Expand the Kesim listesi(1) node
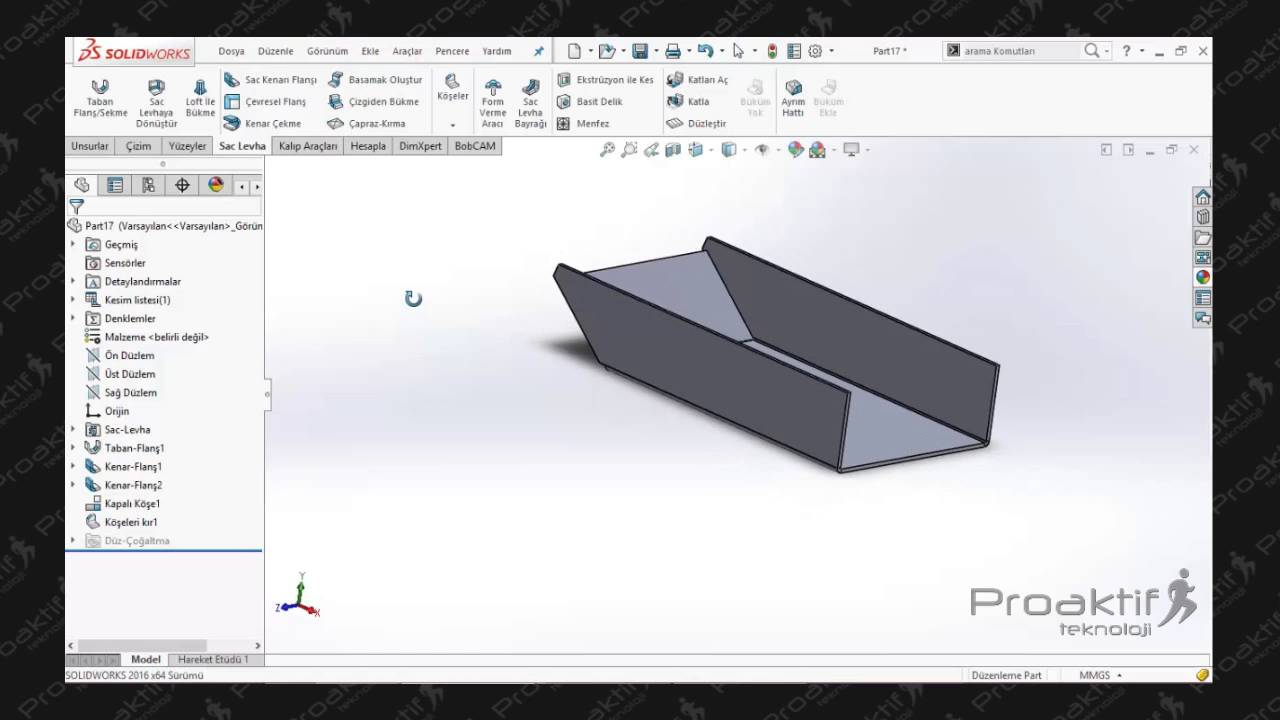Screen dimensions: 1280x720 coord(73,300)
